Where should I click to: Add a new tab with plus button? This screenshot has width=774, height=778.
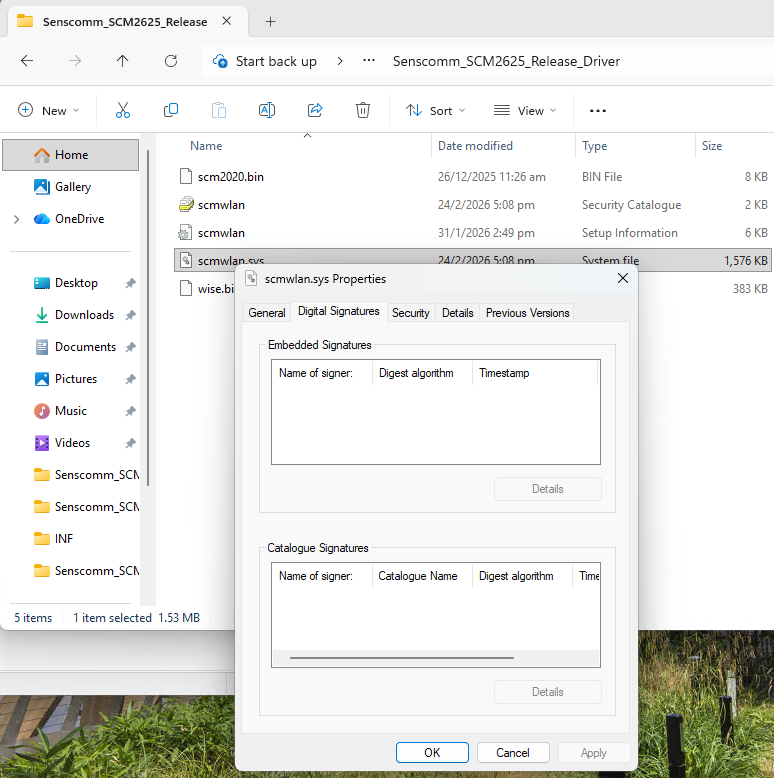coord(270,21)
